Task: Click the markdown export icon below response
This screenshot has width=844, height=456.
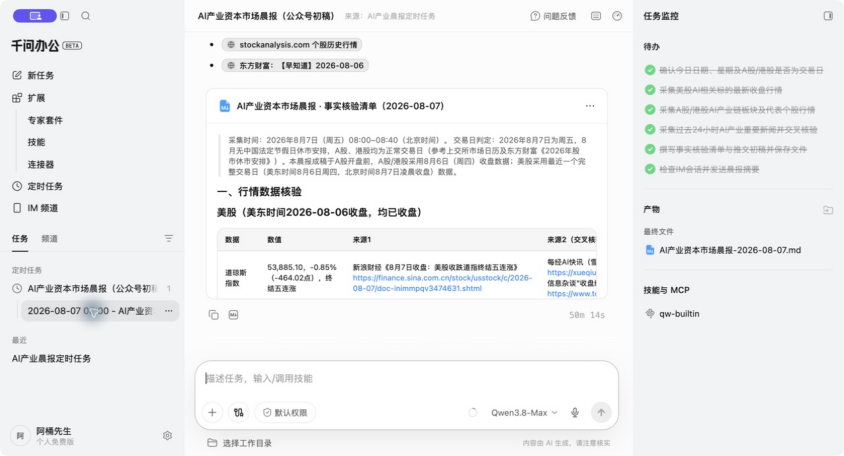Action: 233,314
